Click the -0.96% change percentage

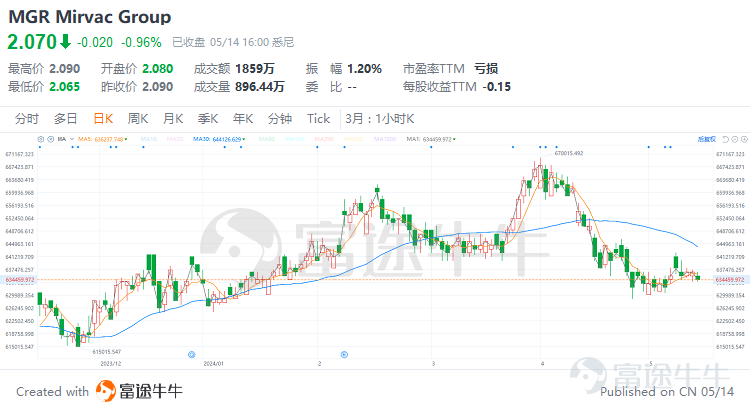(141, 43)
